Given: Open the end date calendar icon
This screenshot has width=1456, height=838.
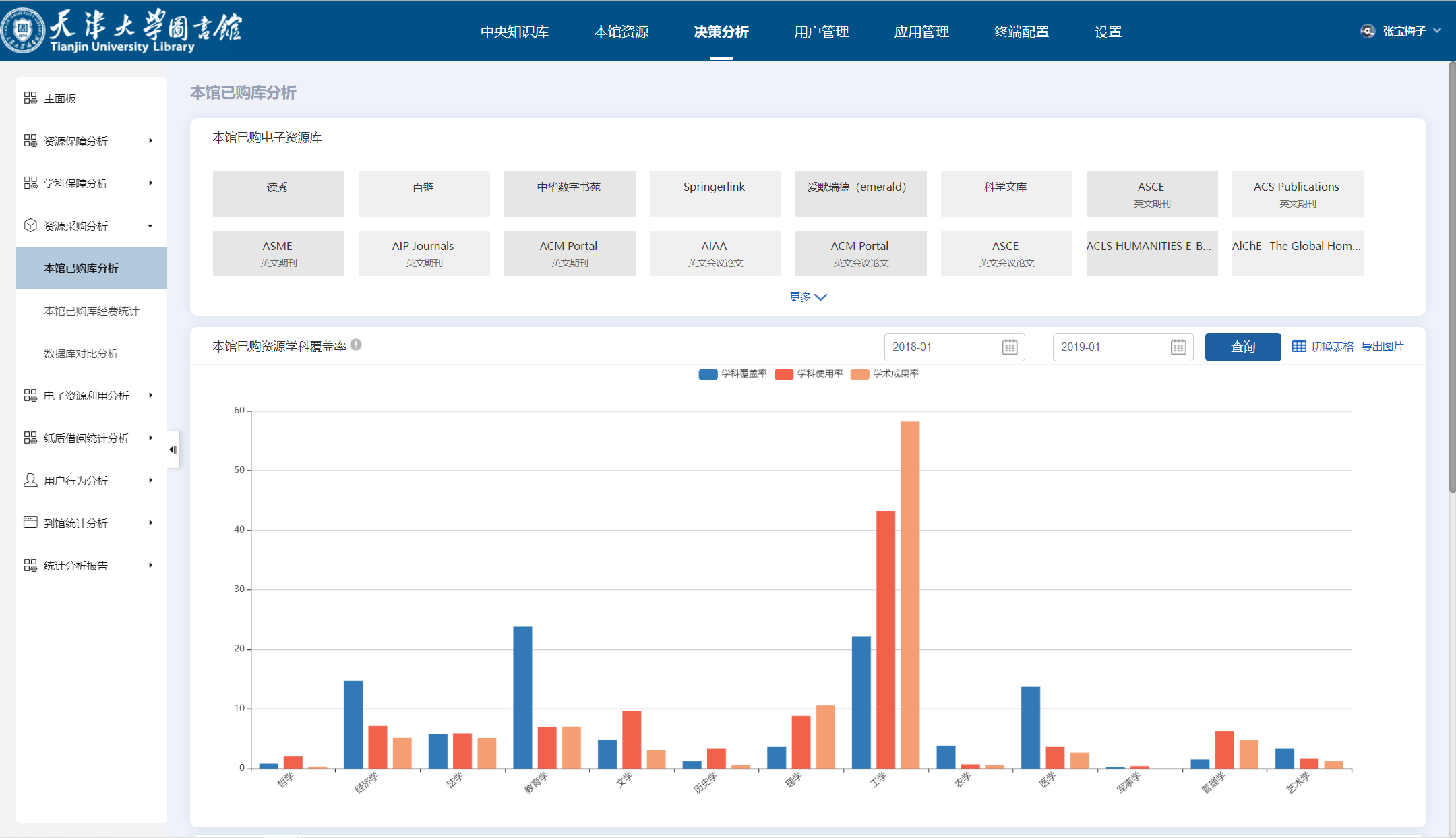Looking at the screenshot, I should click(x=1178, y=347).
